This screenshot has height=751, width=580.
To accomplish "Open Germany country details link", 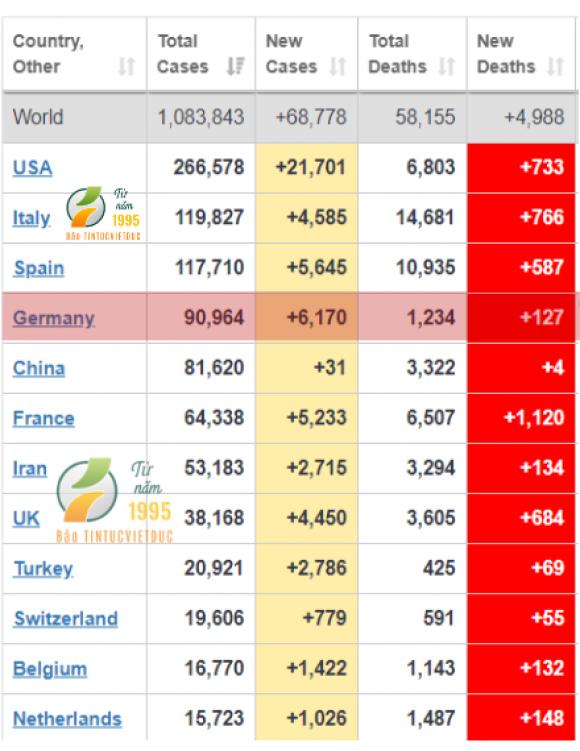I will (54, 319).
